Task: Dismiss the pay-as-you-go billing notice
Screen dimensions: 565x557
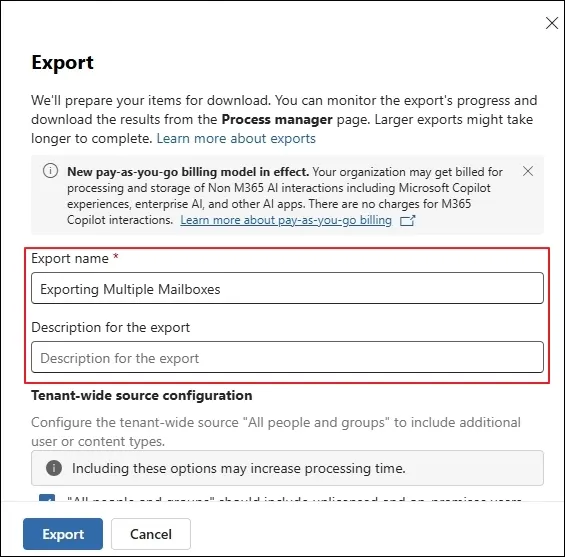Action: [528, 171]
